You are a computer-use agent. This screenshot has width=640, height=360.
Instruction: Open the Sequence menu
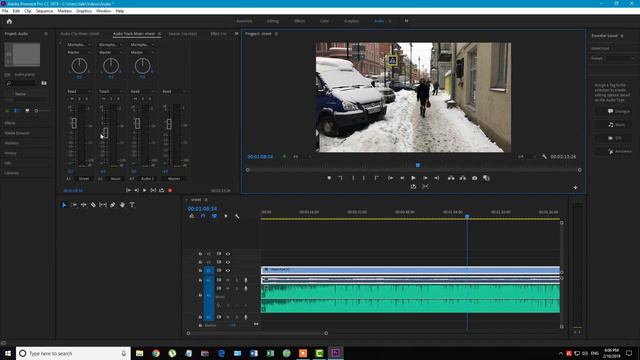(x=44, y=11)
